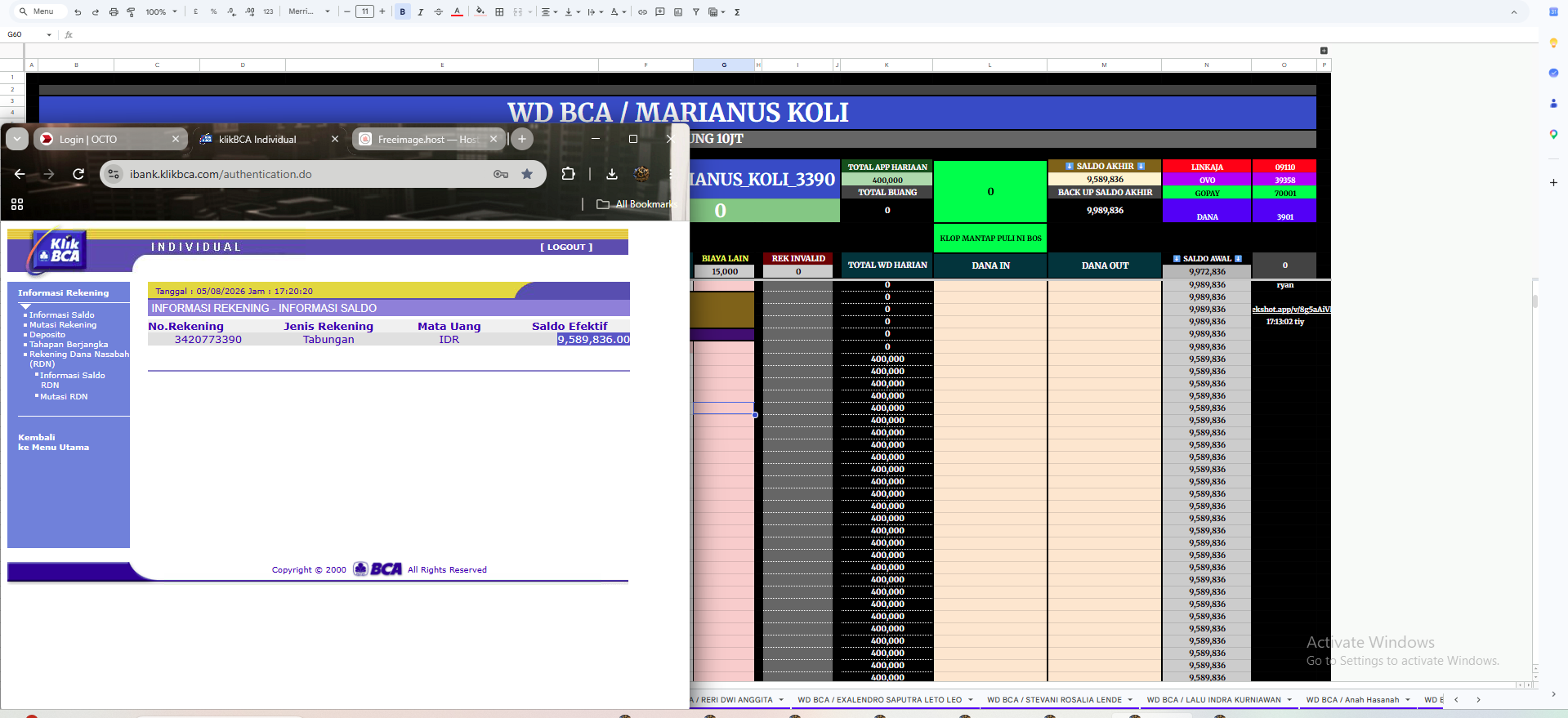Toggle bold formatting

pos(402,12)
